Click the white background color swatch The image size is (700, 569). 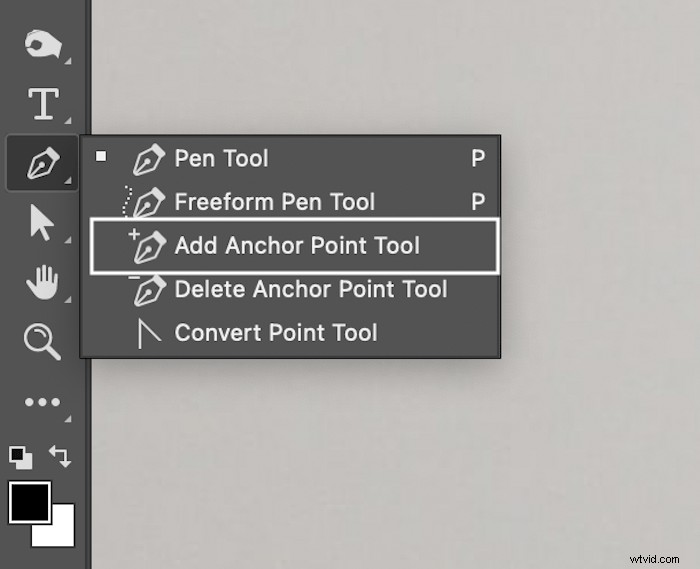[x=58, y=531]
